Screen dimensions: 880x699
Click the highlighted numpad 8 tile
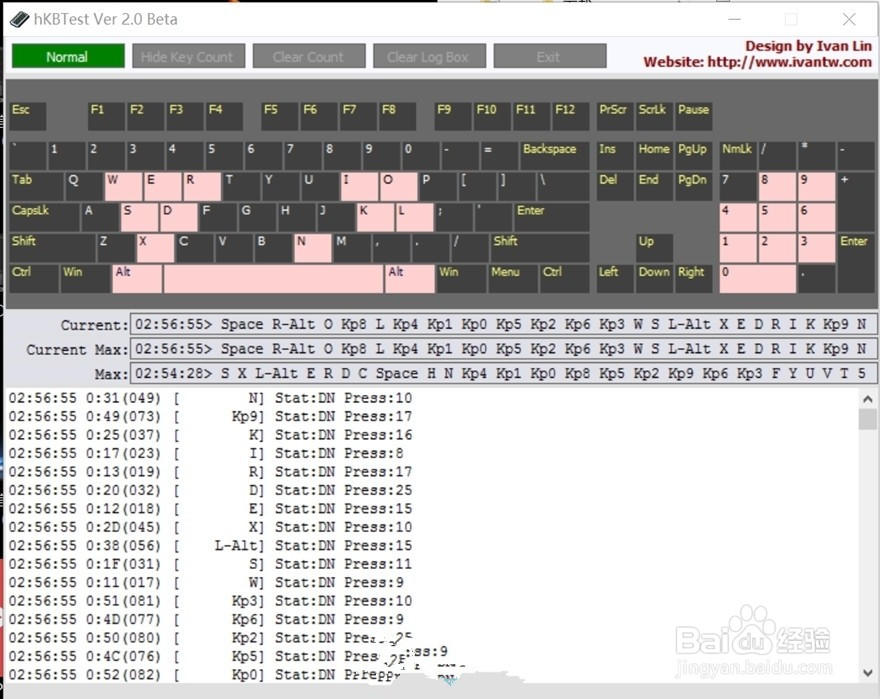tap(777, 186)
